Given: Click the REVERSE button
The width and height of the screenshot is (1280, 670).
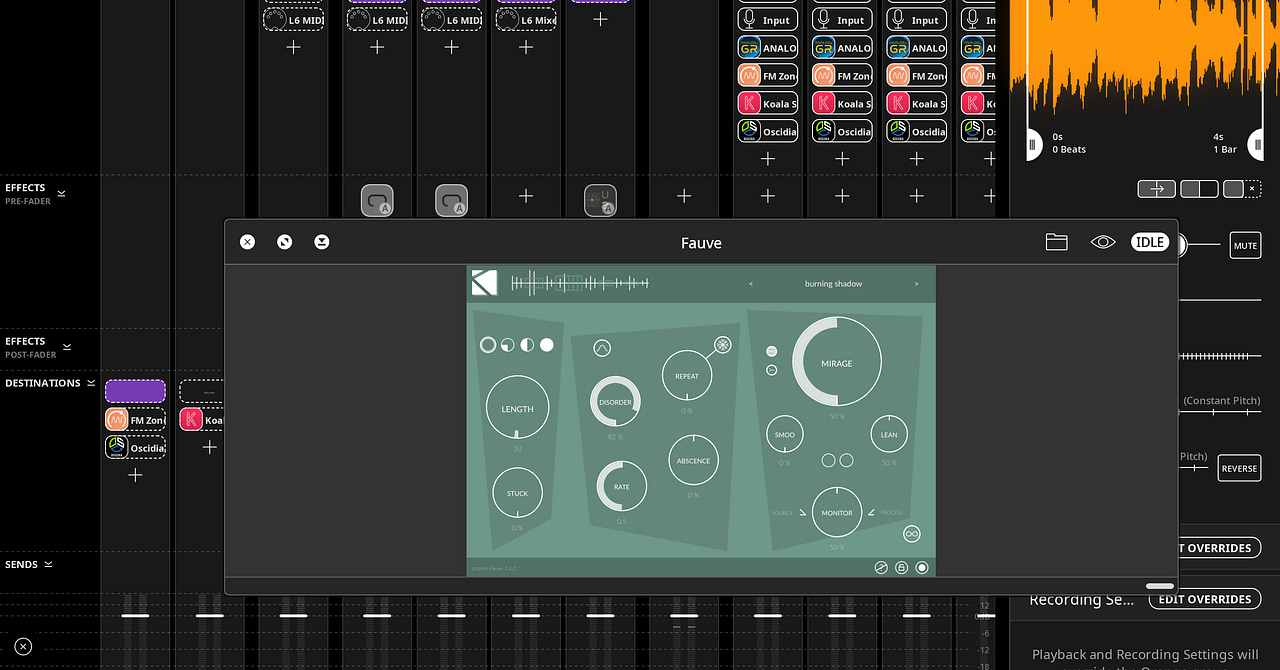Looking at the screenshot, I should click(x=1239, y=468).
